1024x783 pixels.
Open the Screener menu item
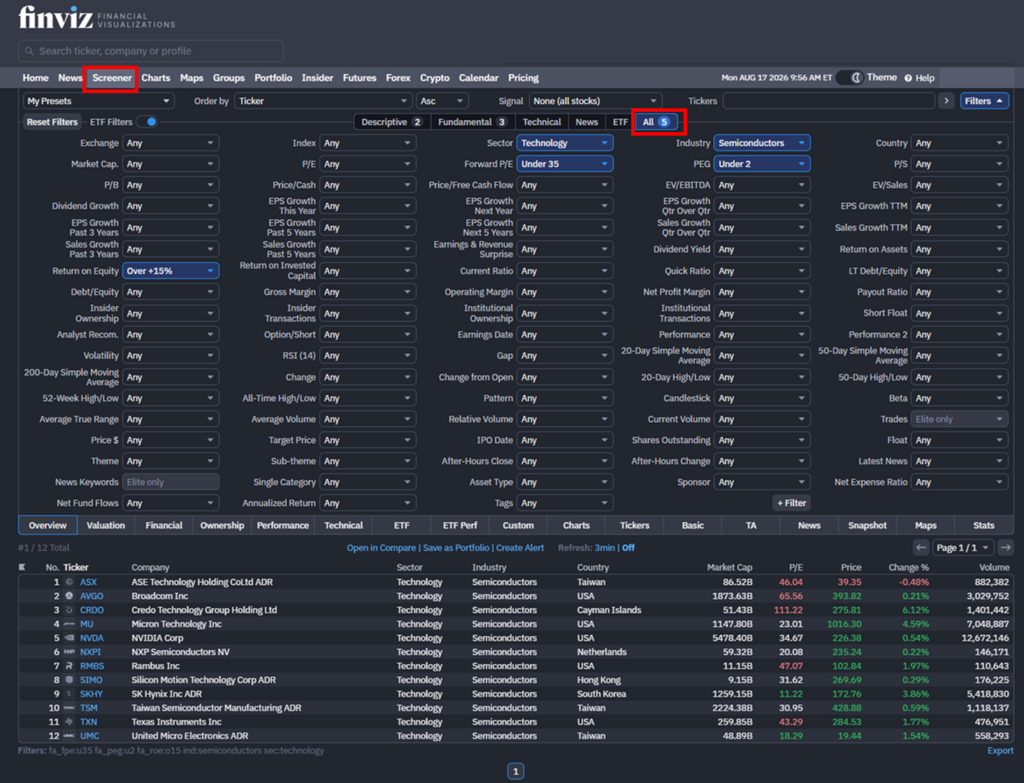(112, 78)
